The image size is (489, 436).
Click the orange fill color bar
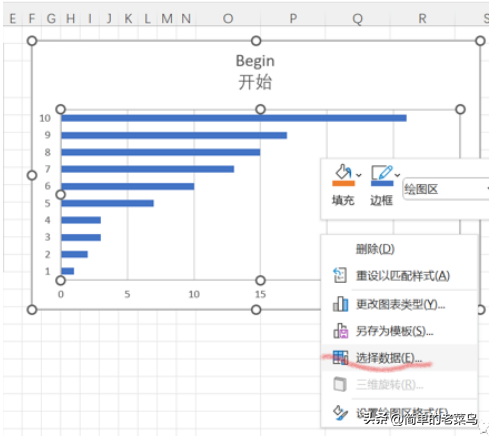(x=343, y=183)
